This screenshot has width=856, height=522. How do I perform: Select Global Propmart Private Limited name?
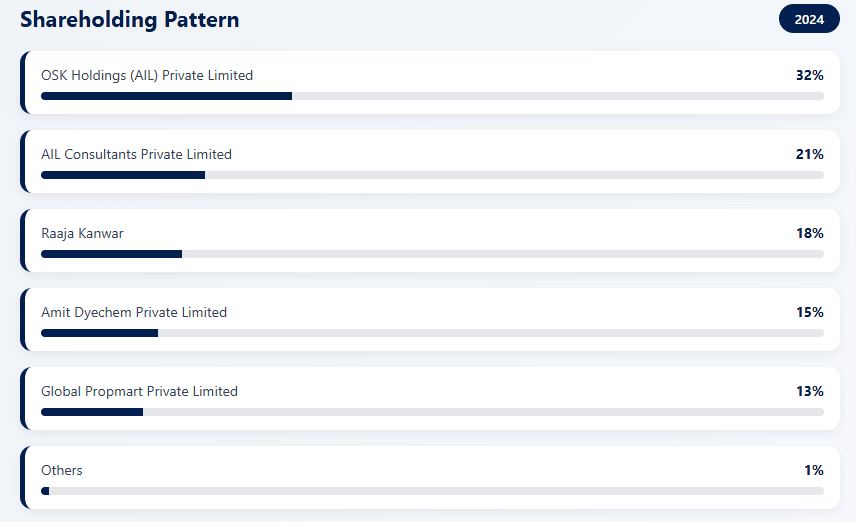(139, 391)
